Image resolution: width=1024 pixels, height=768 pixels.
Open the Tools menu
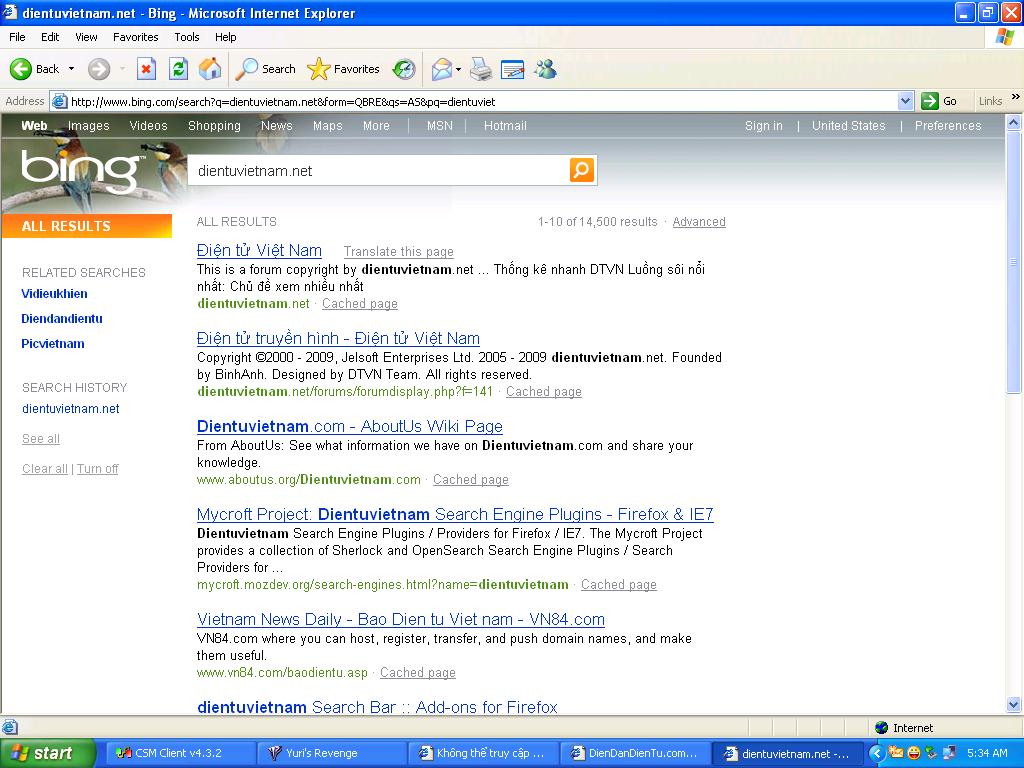tap(187, 37)
